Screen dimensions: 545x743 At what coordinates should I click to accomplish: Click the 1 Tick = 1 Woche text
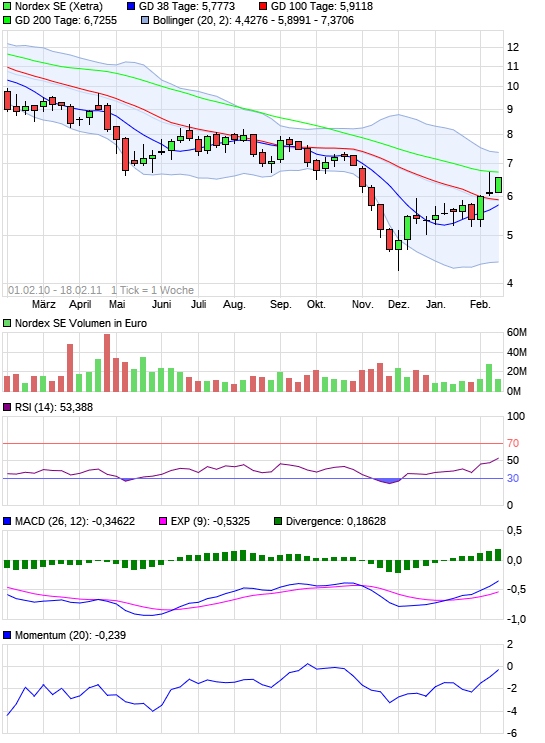[153, 290]
